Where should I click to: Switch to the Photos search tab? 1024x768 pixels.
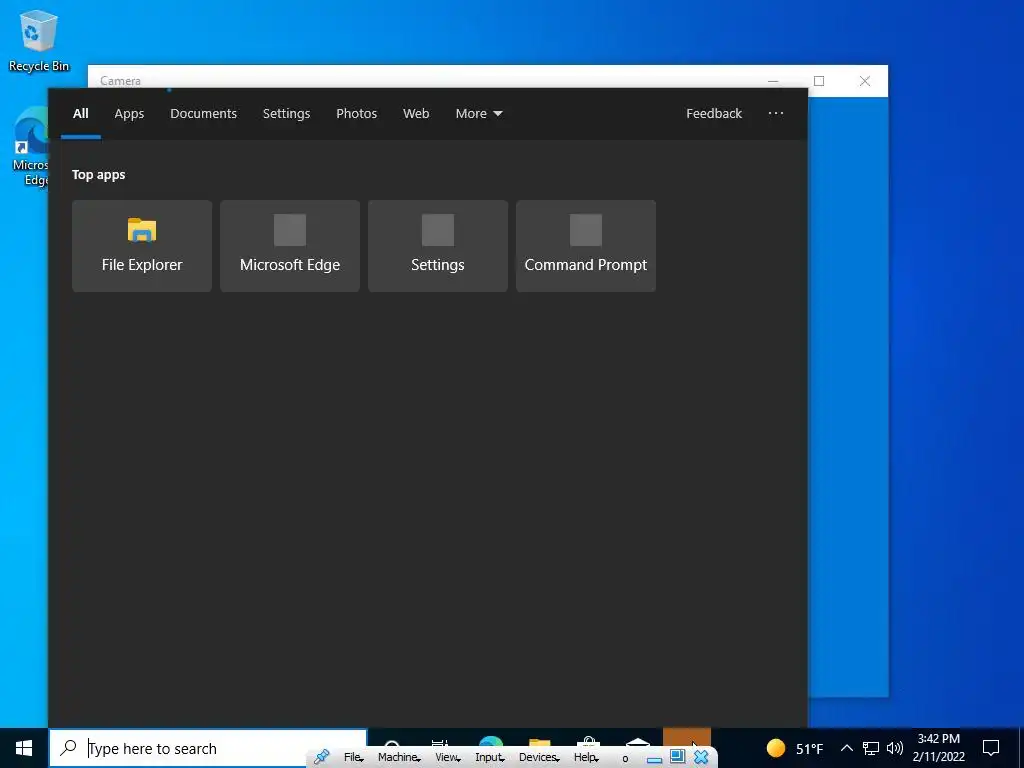[357, 114]
